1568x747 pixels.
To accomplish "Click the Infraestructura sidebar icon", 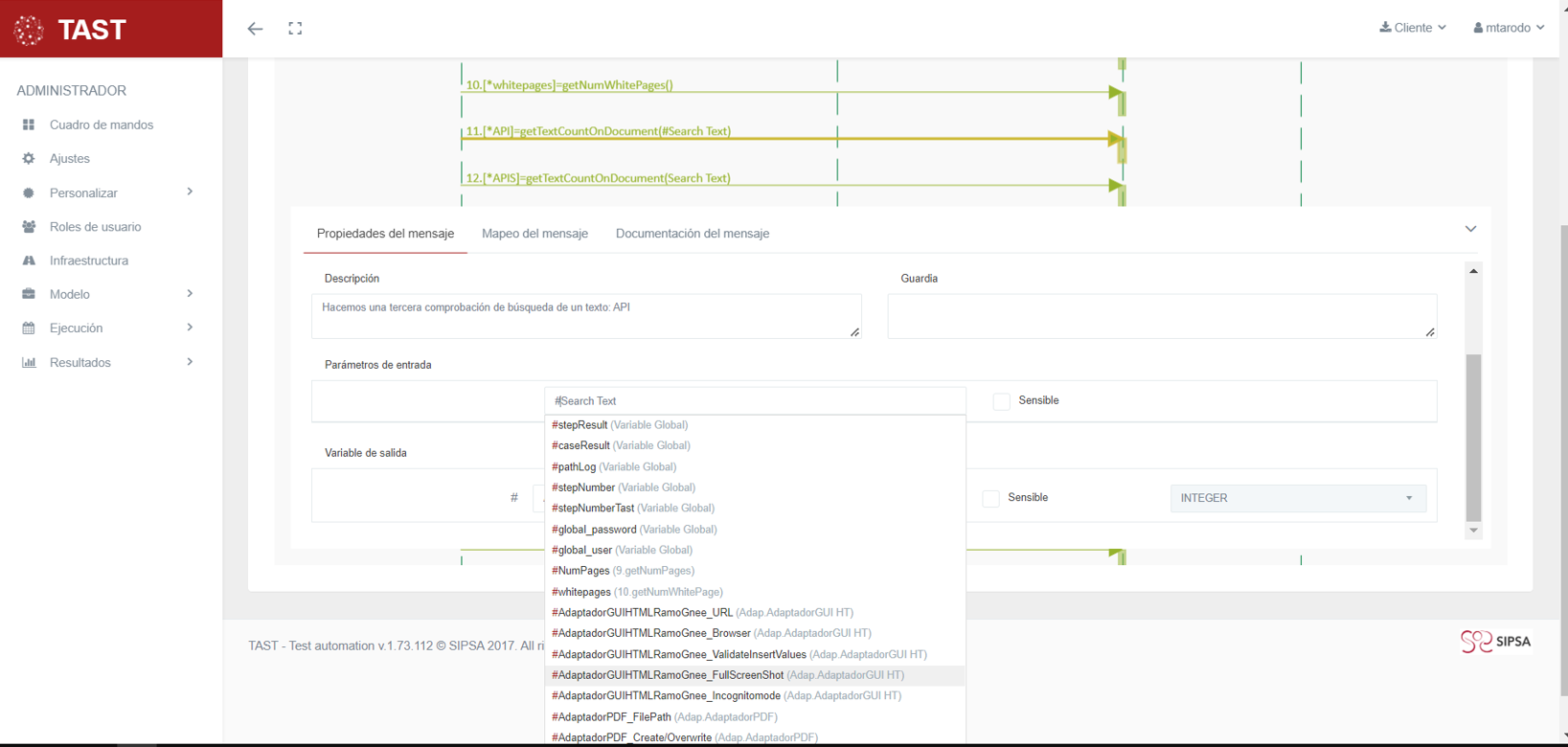I will coord(29,260).
